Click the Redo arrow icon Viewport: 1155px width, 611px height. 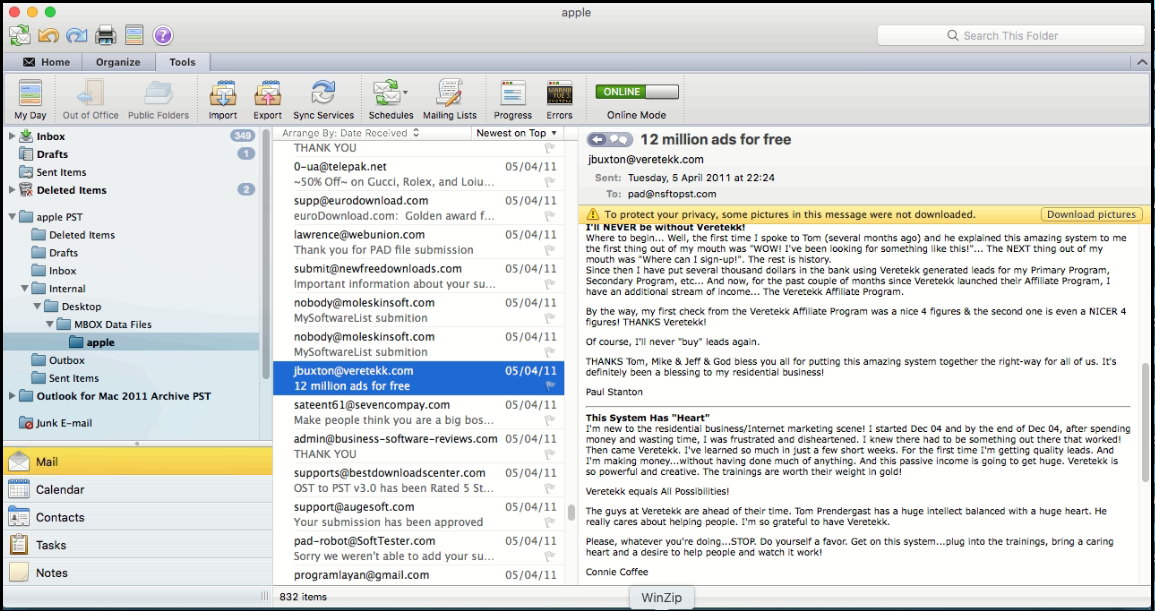(x=77, y=35)
